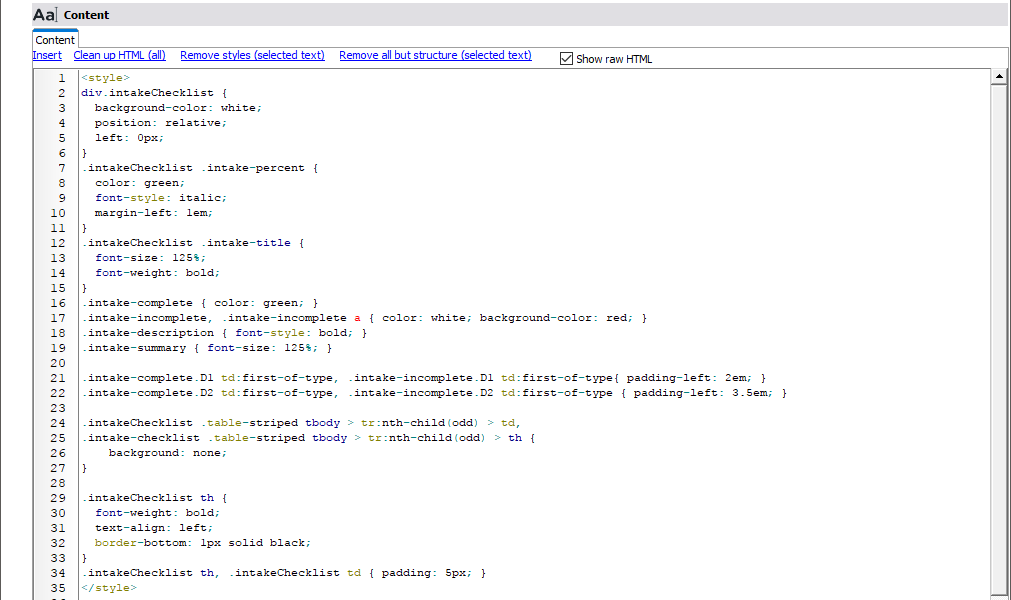This screenshot has width=1011, height=600.
Task: Click line number 21 in gutter
Action: (x=58, y=378)
